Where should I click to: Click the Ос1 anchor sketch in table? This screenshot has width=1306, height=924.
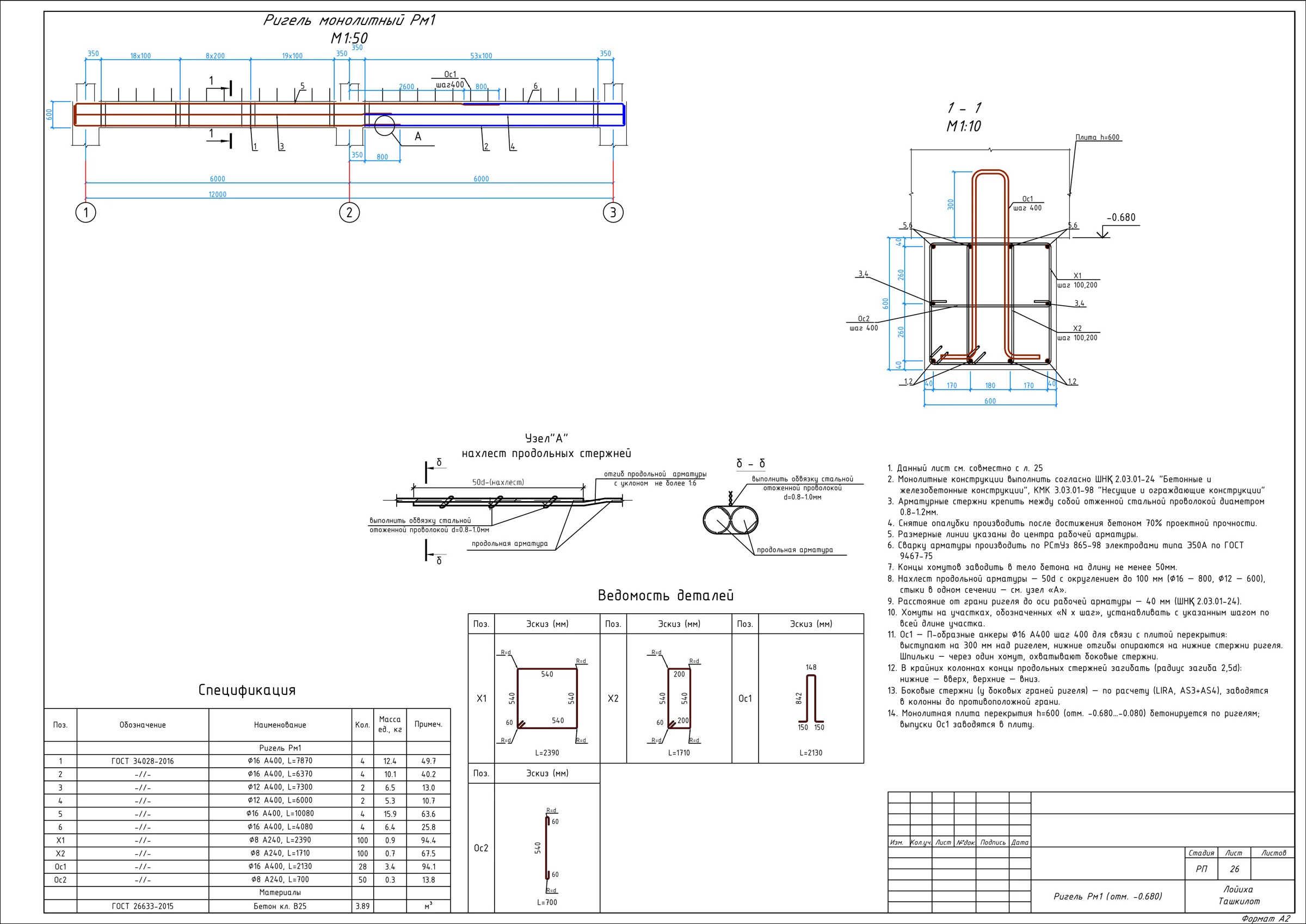point(811,698)
